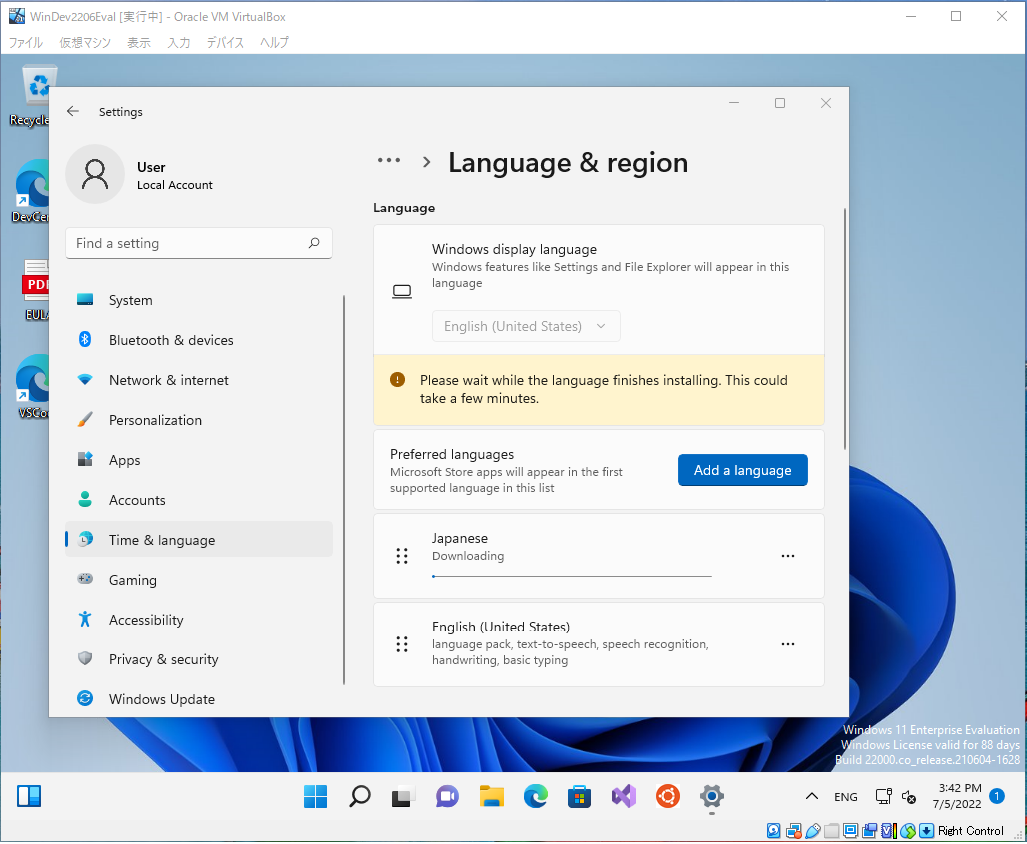Image resolution: width=1027 pixels, height=844 pixels.
Task: Click the search magnifier in Find a setting
Action: coord(314,243)
